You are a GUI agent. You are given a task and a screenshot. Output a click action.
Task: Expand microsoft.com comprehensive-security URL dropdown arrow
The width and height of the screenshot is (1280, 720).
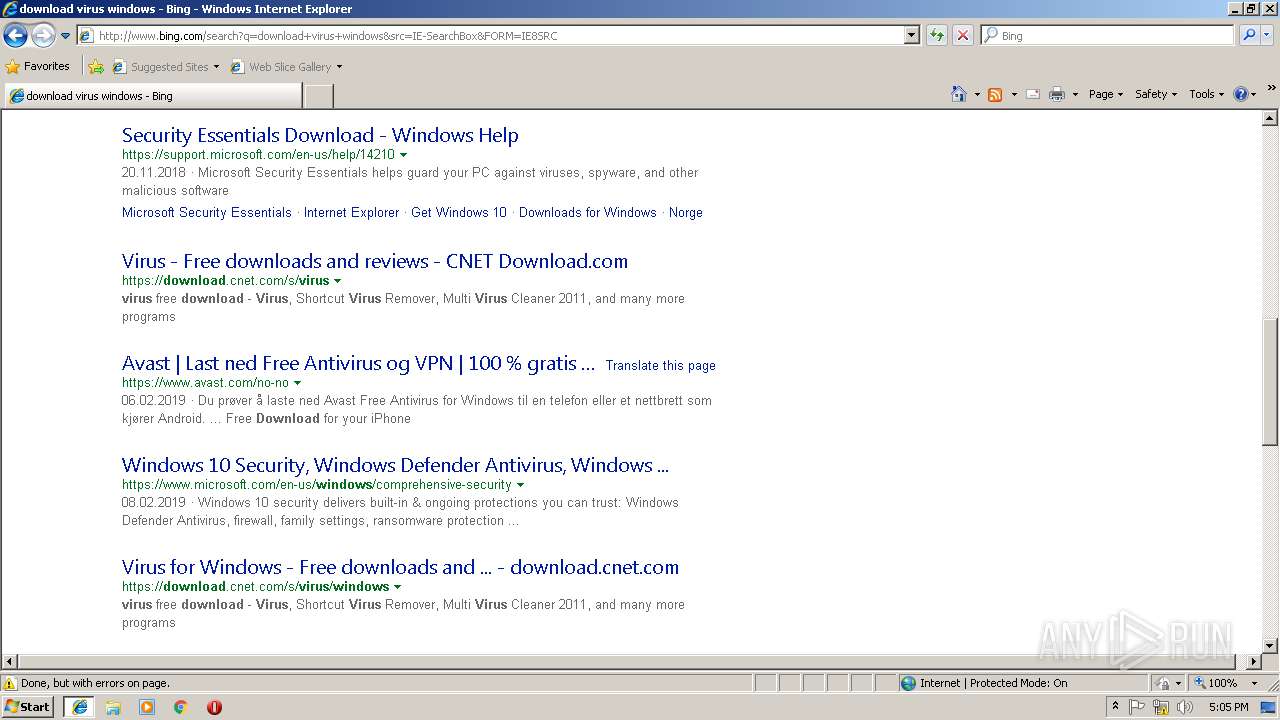click(x=520, y=485)
